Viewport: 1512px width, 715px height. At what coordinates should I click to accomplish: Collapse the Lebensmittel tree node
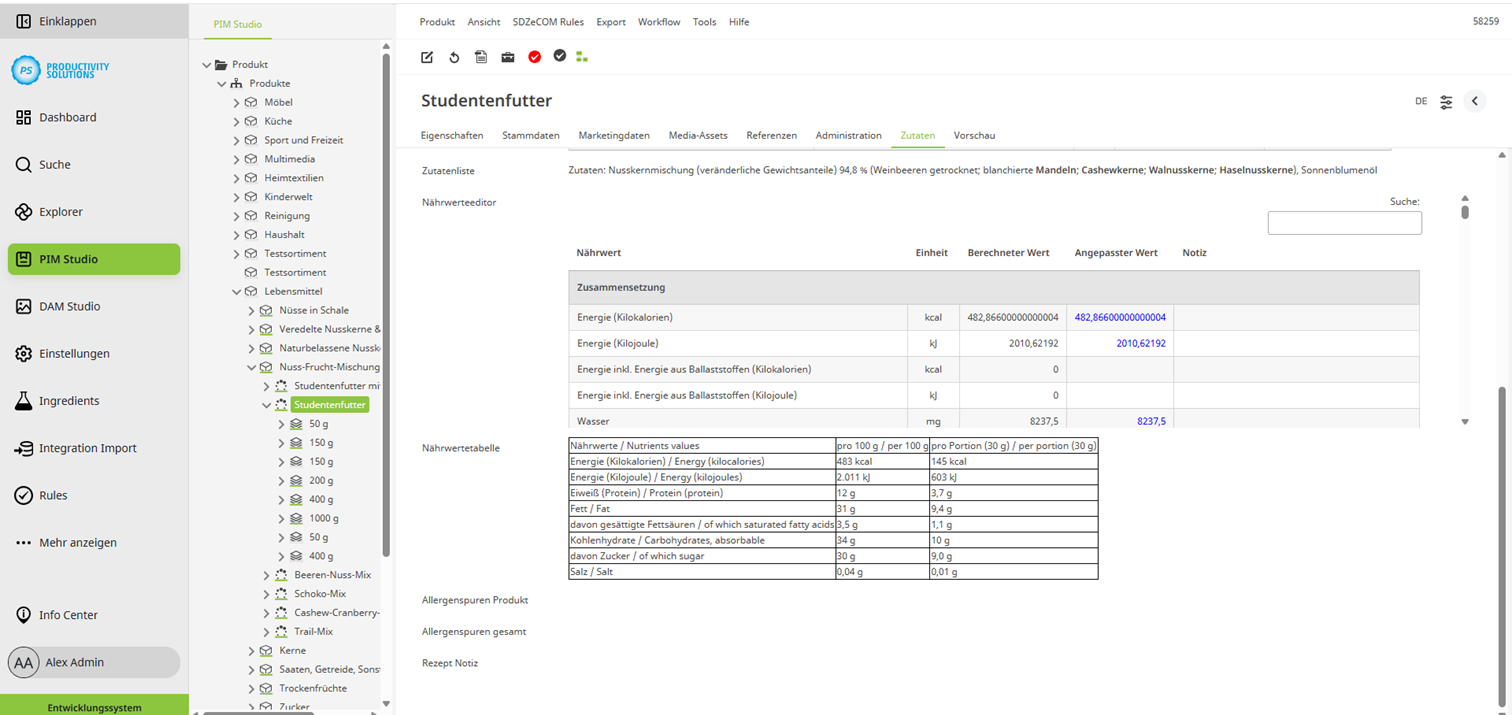(x=236, y=291)
